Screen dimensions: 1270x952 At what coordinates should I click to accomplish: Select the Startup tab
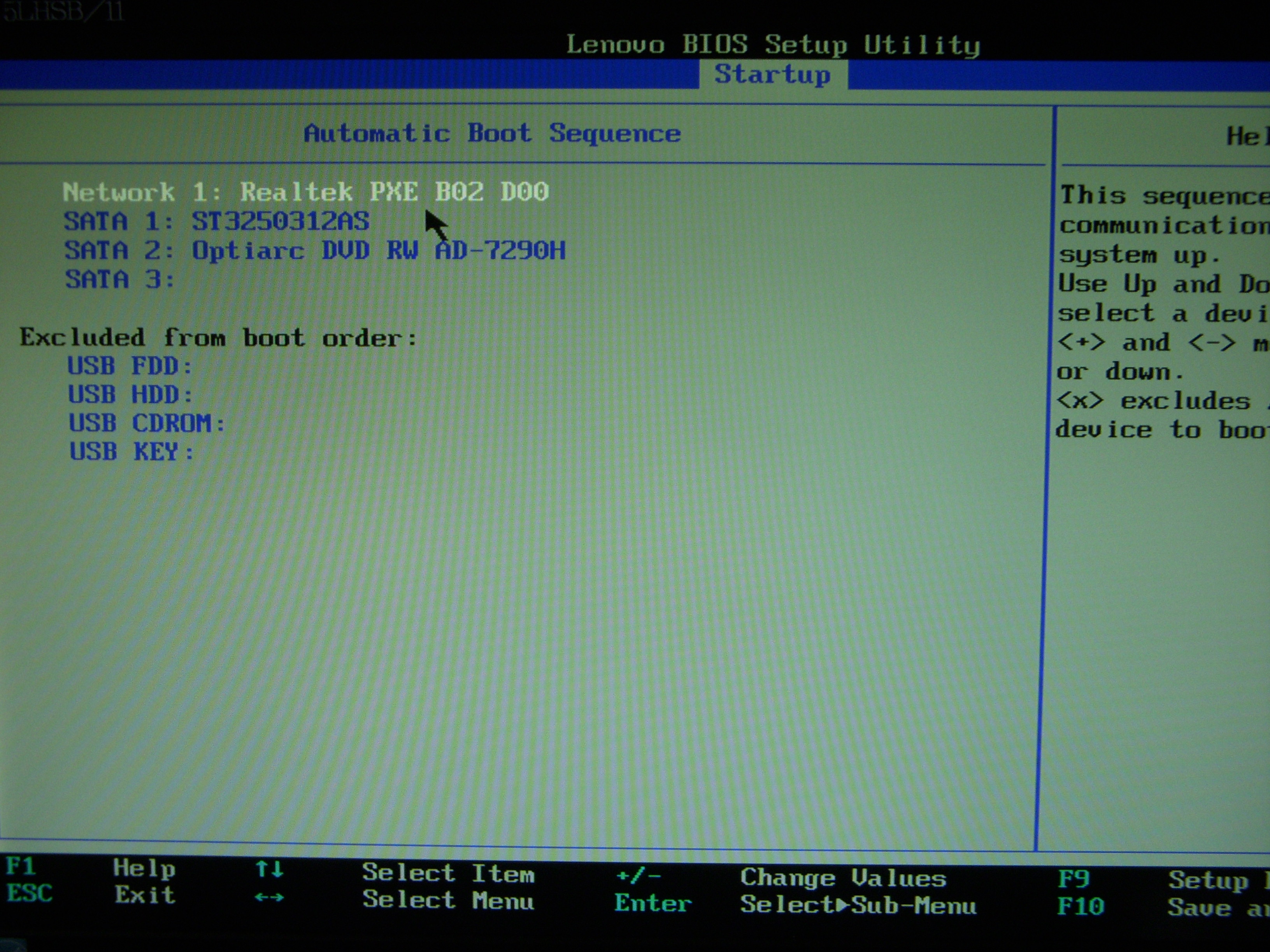(x=772, y=75)
